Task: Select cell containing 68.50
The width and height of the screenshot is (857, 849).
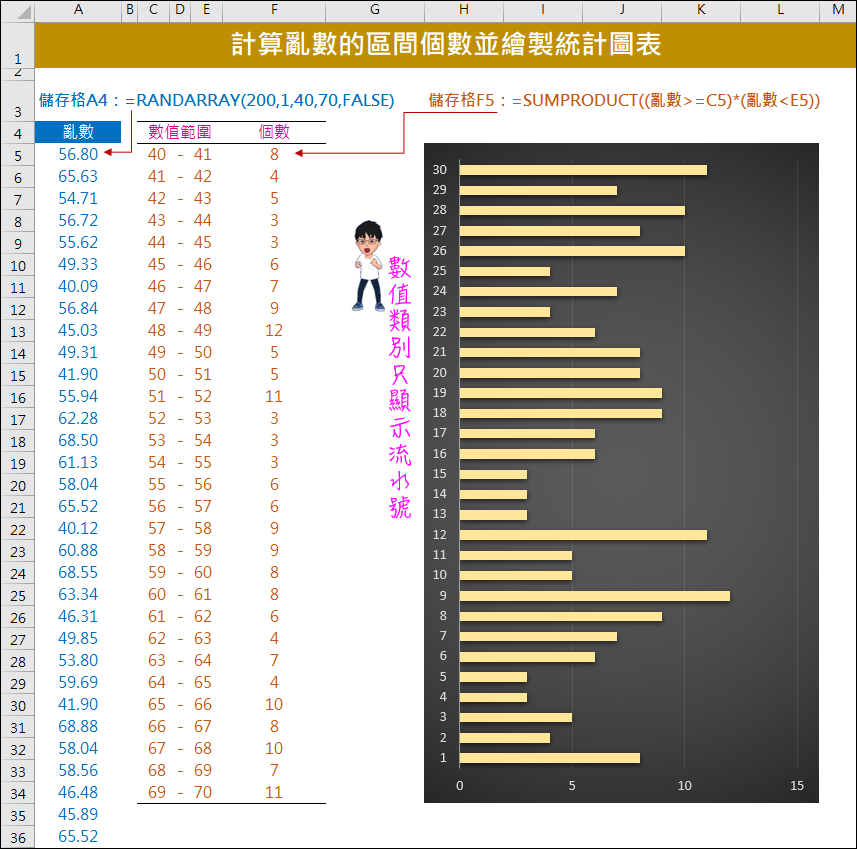Action: (78, 440)
